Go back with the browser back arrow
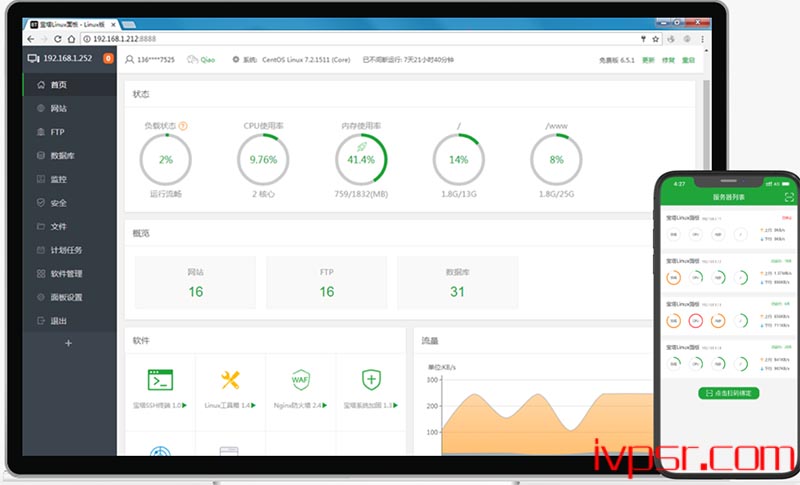The height and width of the screenshot is (485, 800). point(31,39)
